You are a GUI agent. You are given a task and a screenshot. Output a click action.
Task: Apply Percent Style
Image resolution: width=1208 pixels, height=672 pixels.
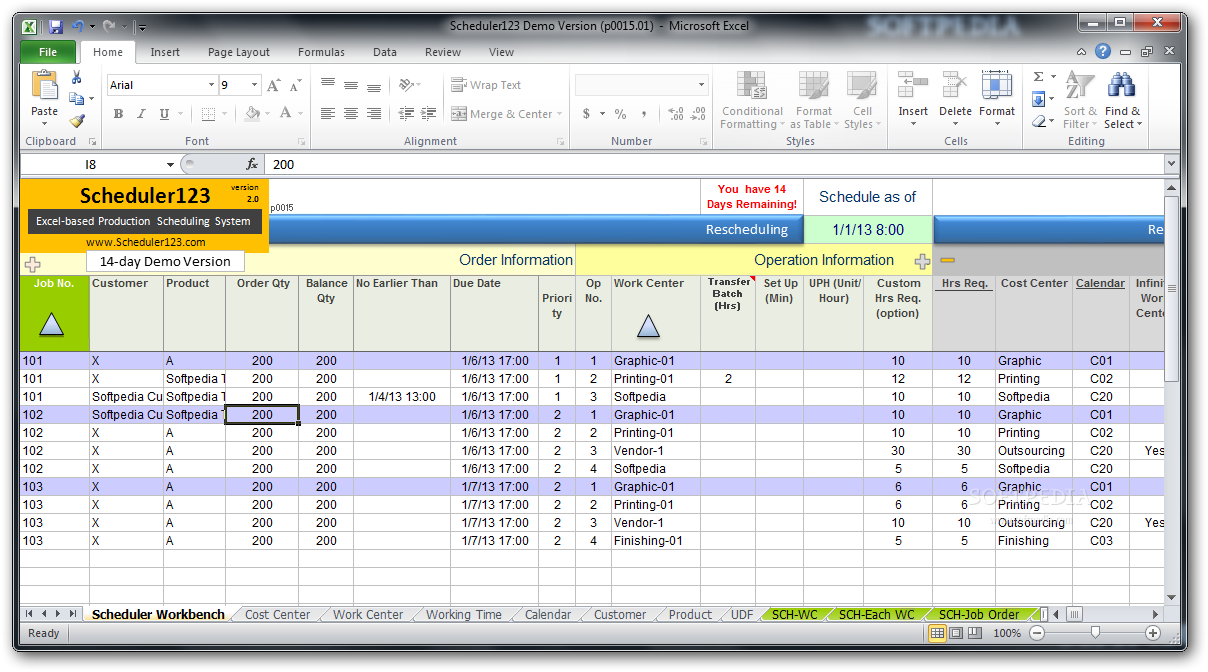point(620,114)
